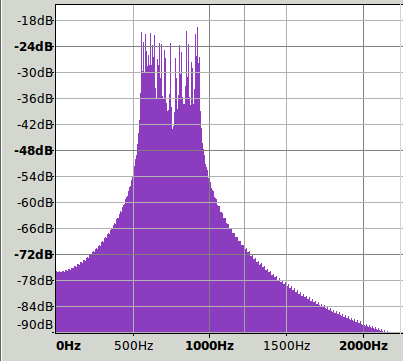Click the -78dB axis label
The height and width of the screenshot is (361, 403).
[35, 281]
